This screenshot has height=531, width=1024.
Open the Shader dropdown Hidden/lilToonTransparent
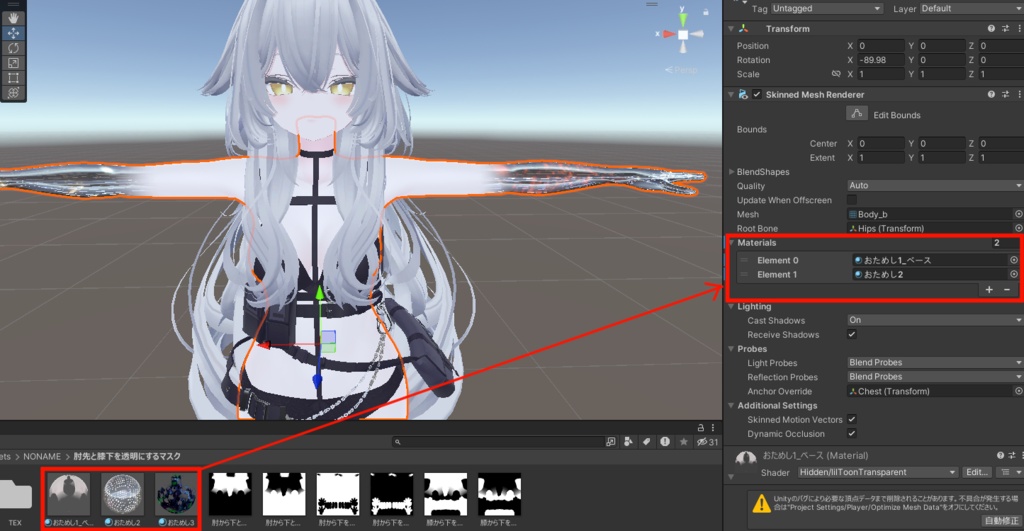point(878,472)
